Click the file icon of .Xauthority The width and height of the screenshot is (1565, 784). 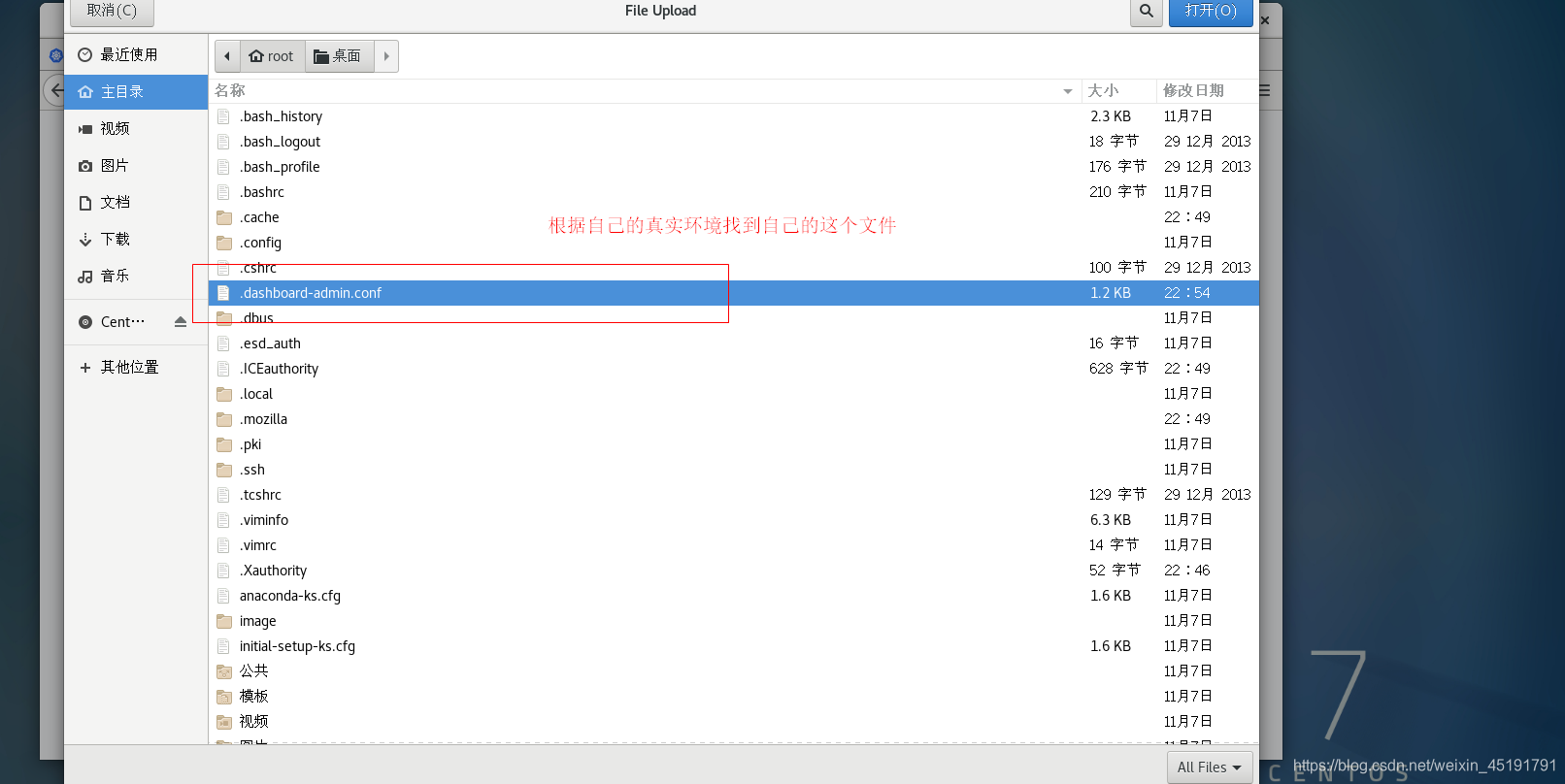[223, 571]
